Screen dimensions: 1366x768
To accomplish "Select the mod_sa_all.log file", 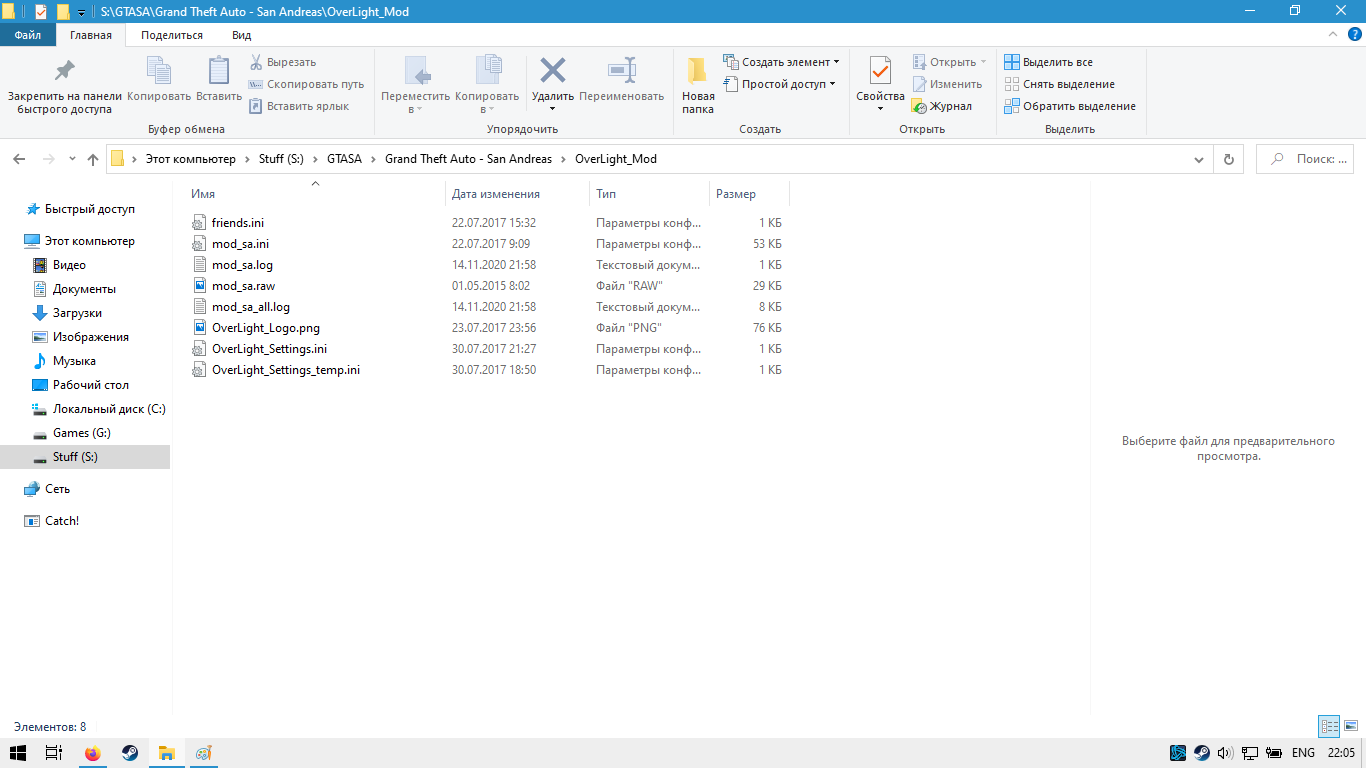I will [251, 306].
